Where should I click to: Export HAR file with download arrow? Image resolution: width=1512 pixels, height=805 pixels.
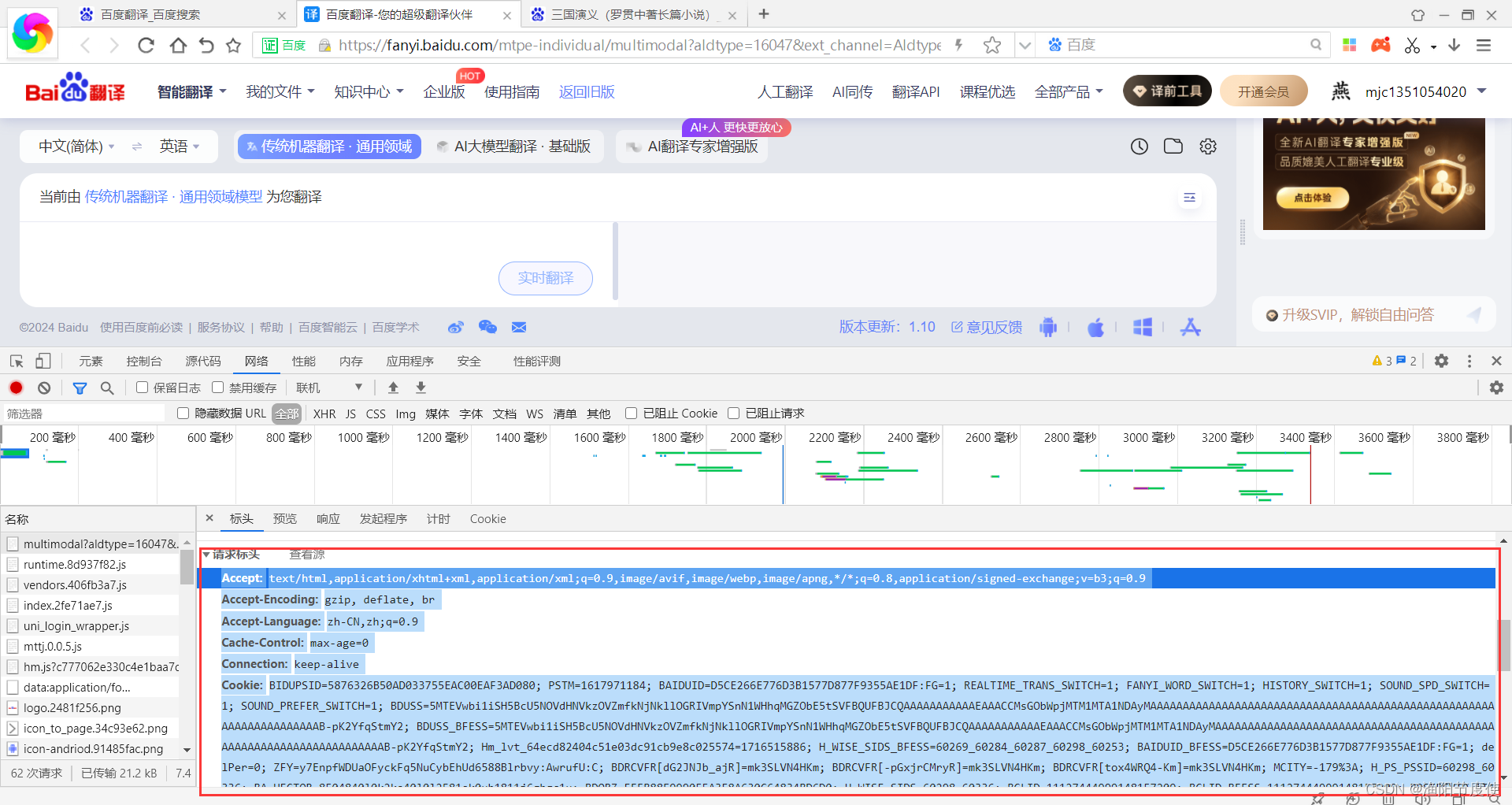pos(421,388)
